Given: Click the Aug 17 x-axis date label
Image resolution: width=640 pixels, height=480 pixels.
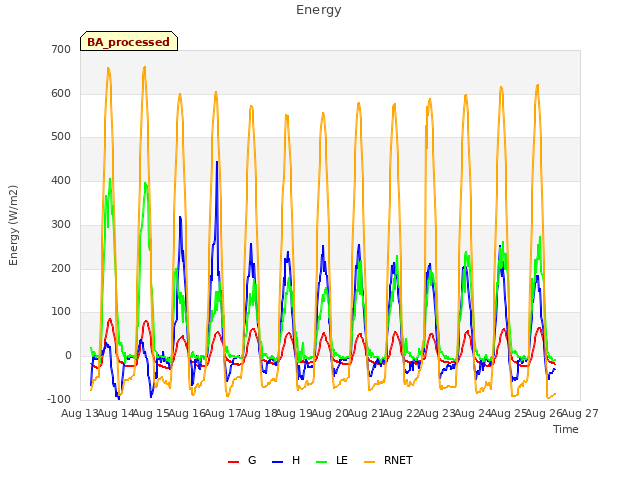Looking at the screenshot, I should click(x=223, y=414).
